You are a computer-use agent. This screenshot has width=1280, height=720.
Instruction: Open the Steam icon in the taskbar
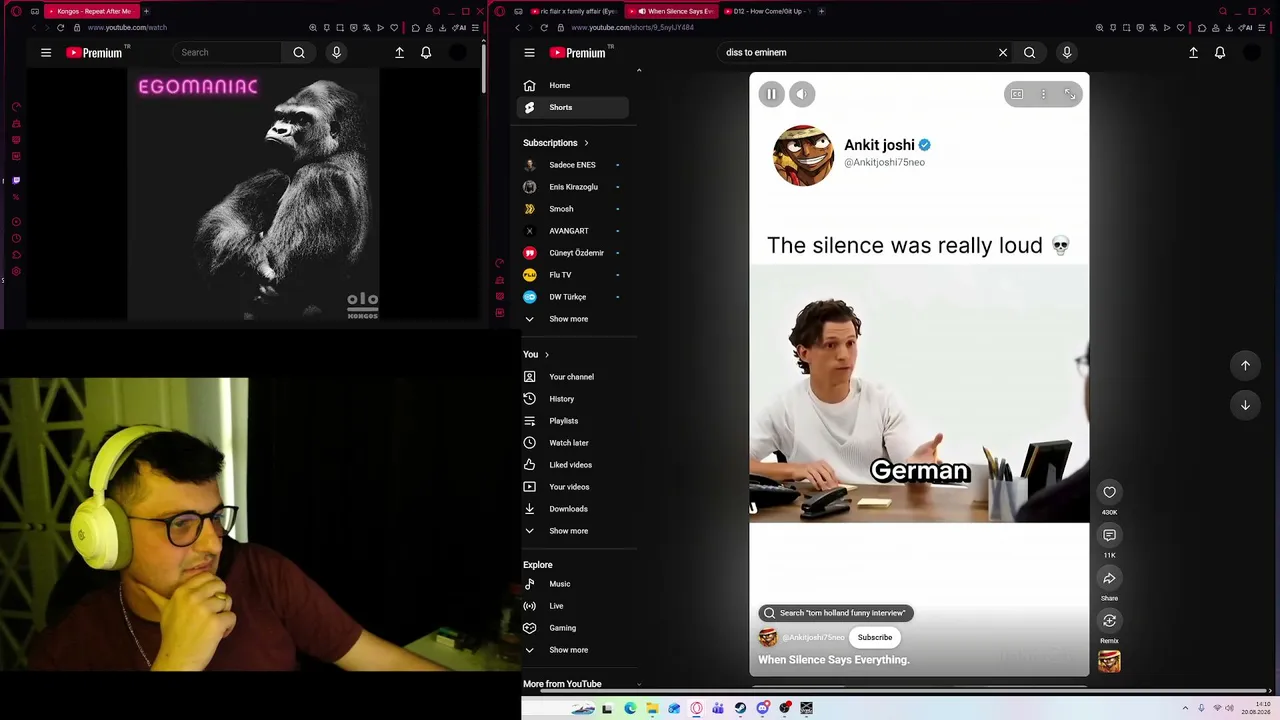click(740, 709)
